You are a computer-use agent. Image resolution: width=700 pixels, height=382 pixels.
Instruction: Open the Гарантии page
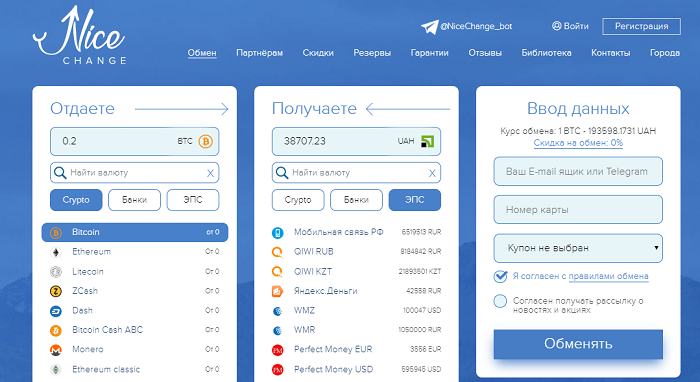[x=429, y=53]
